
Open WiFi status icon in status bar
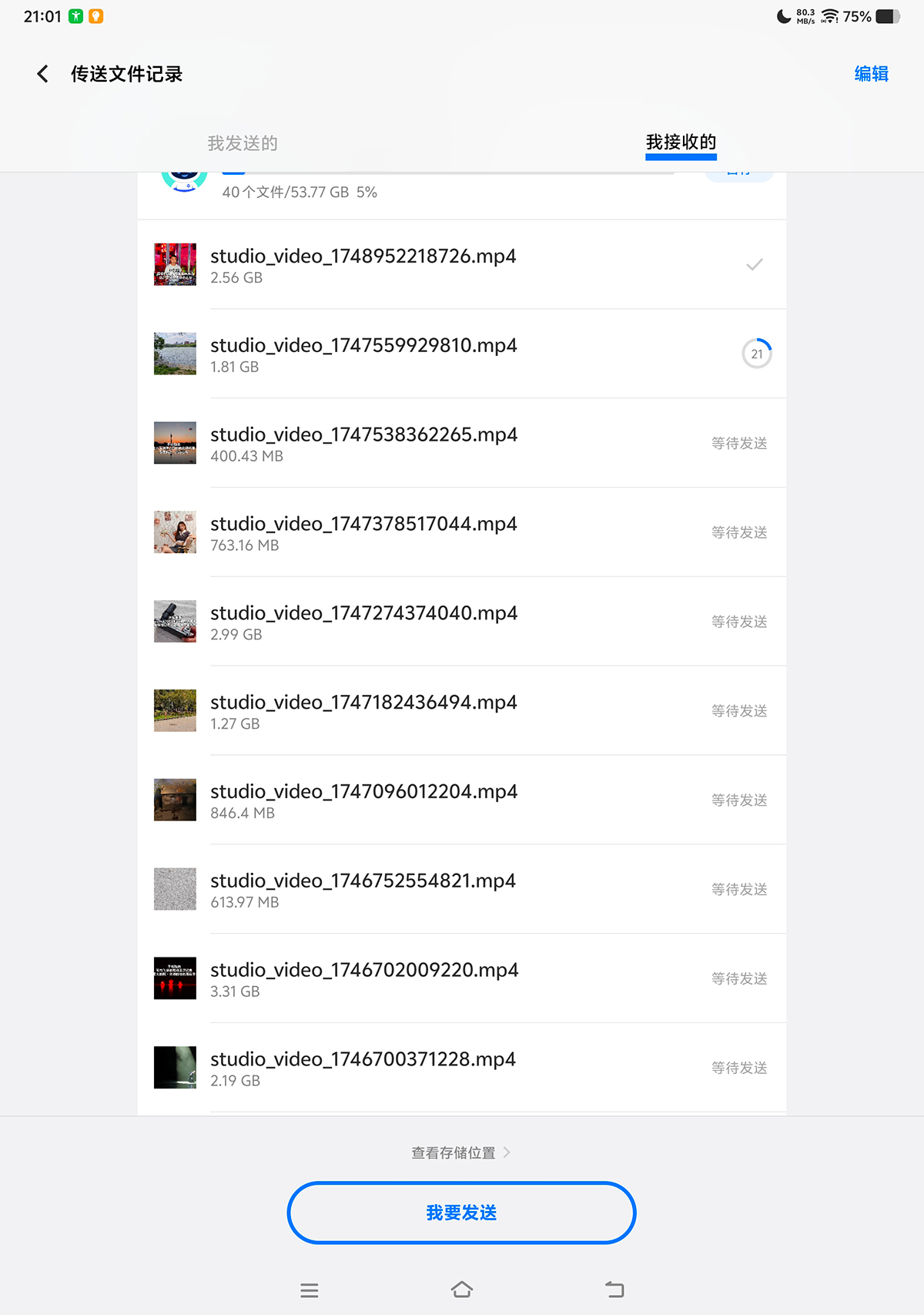click(x=830, y=16)
